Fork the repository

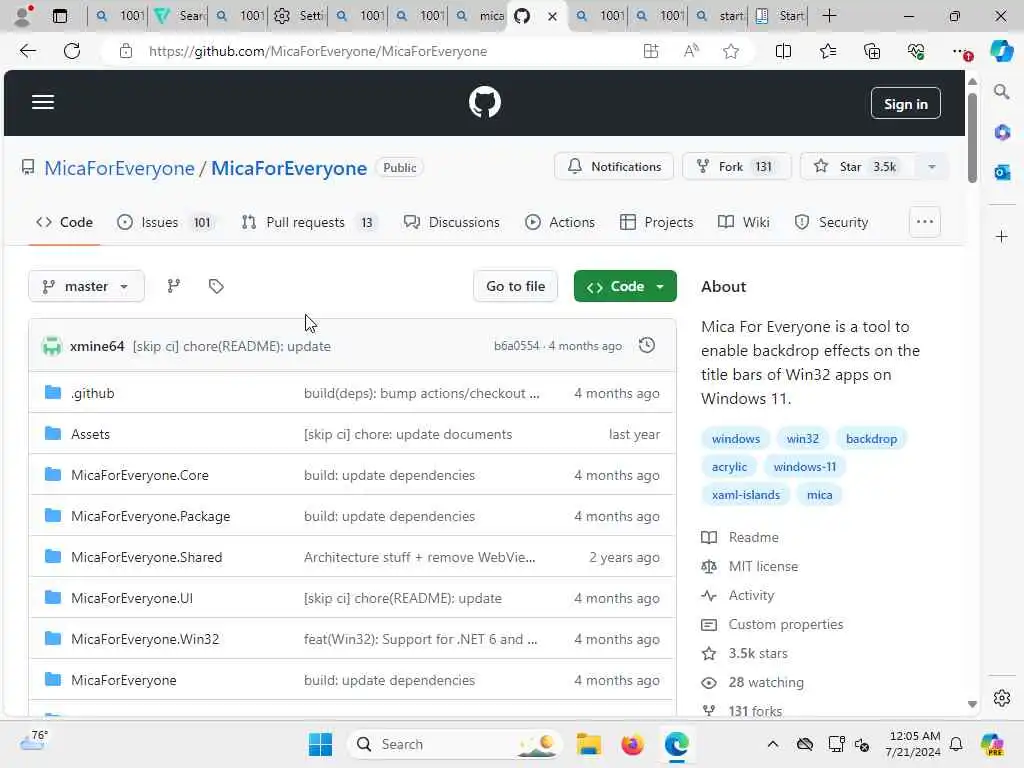(x=737, y=167)
